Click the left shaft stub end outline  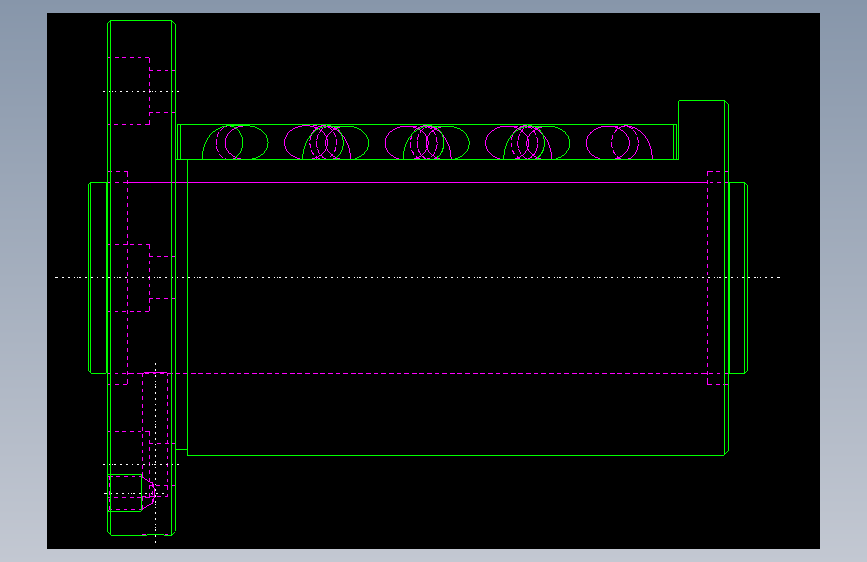(98, 278)
